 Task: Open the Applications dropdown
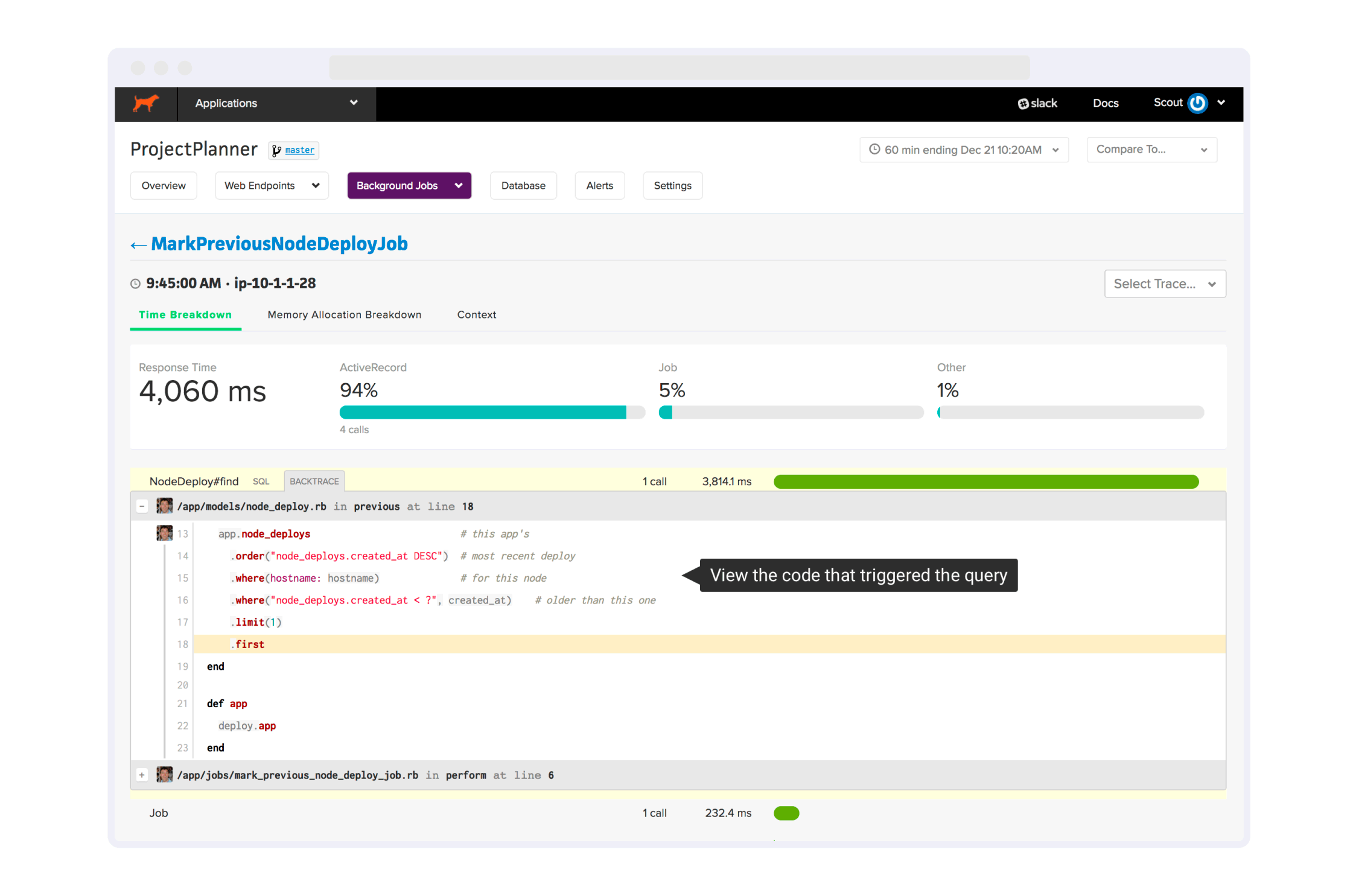[x=277, y=104]
